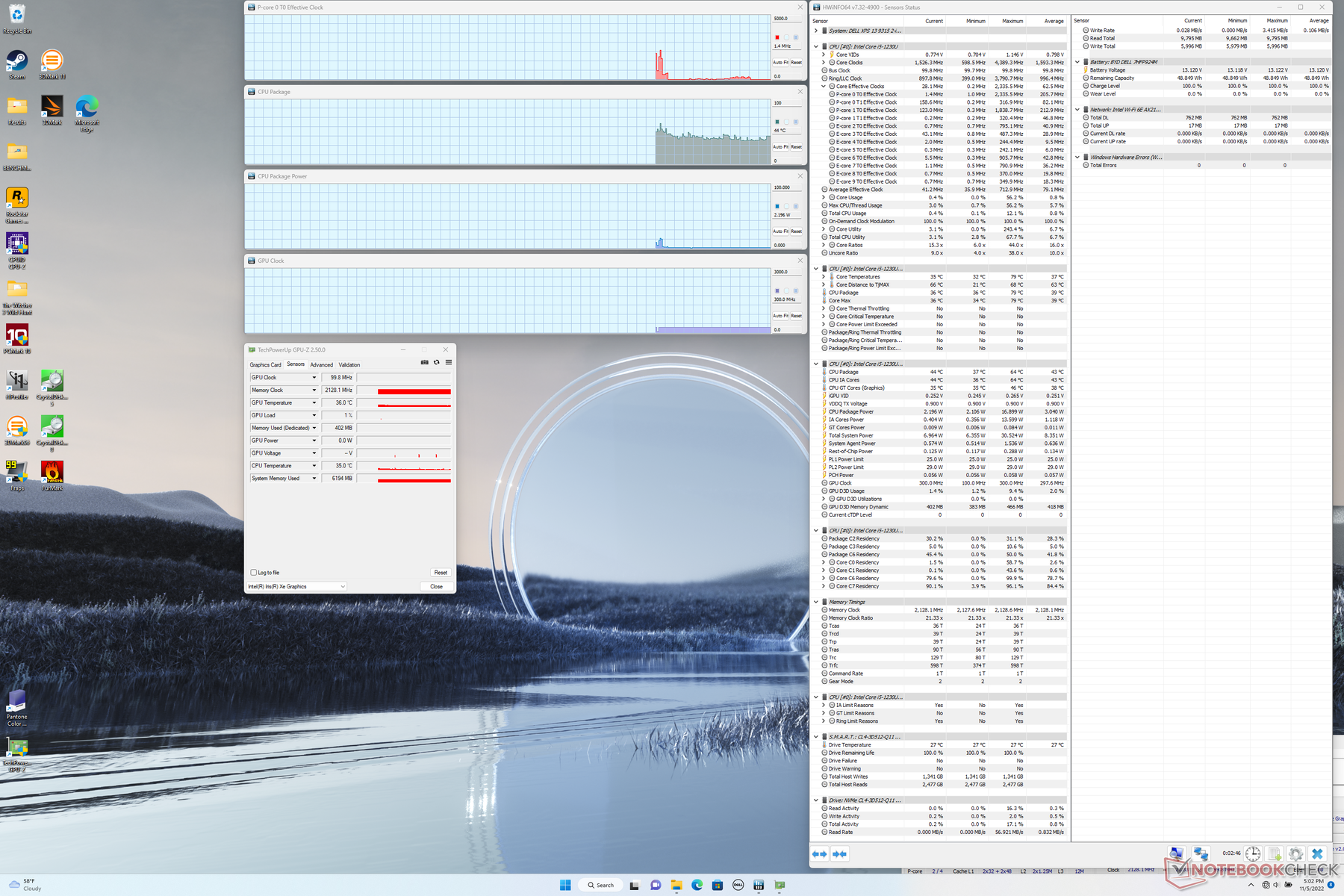Select Battery Voltage row in HWiNFO
The width and height of the screenshot is (1344, 896).
(x=1206, y=70)
